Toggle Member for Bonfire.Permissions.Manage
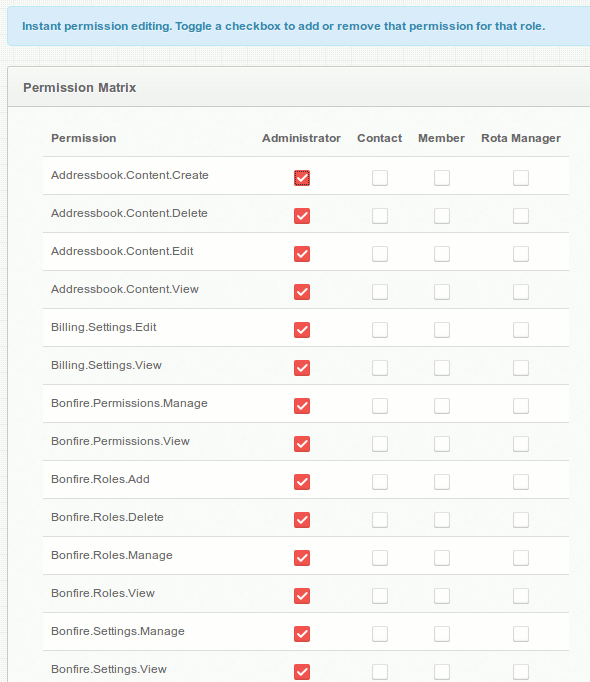The height and width of the screenshot is (682, 590). click(x=442, y=406)
